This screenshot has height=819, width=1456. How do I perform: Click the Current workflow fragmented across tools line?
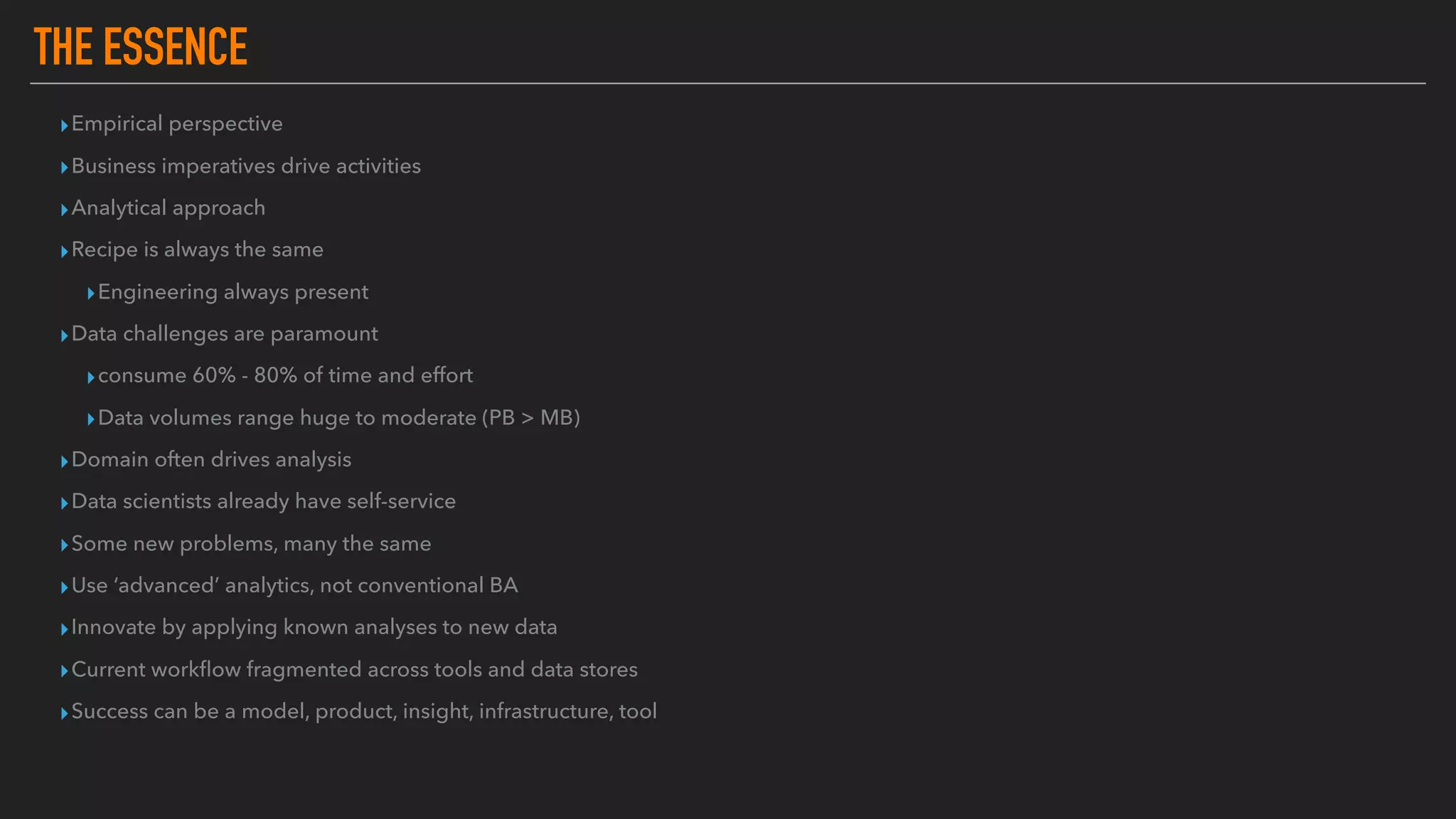click(x=355, y=670)
